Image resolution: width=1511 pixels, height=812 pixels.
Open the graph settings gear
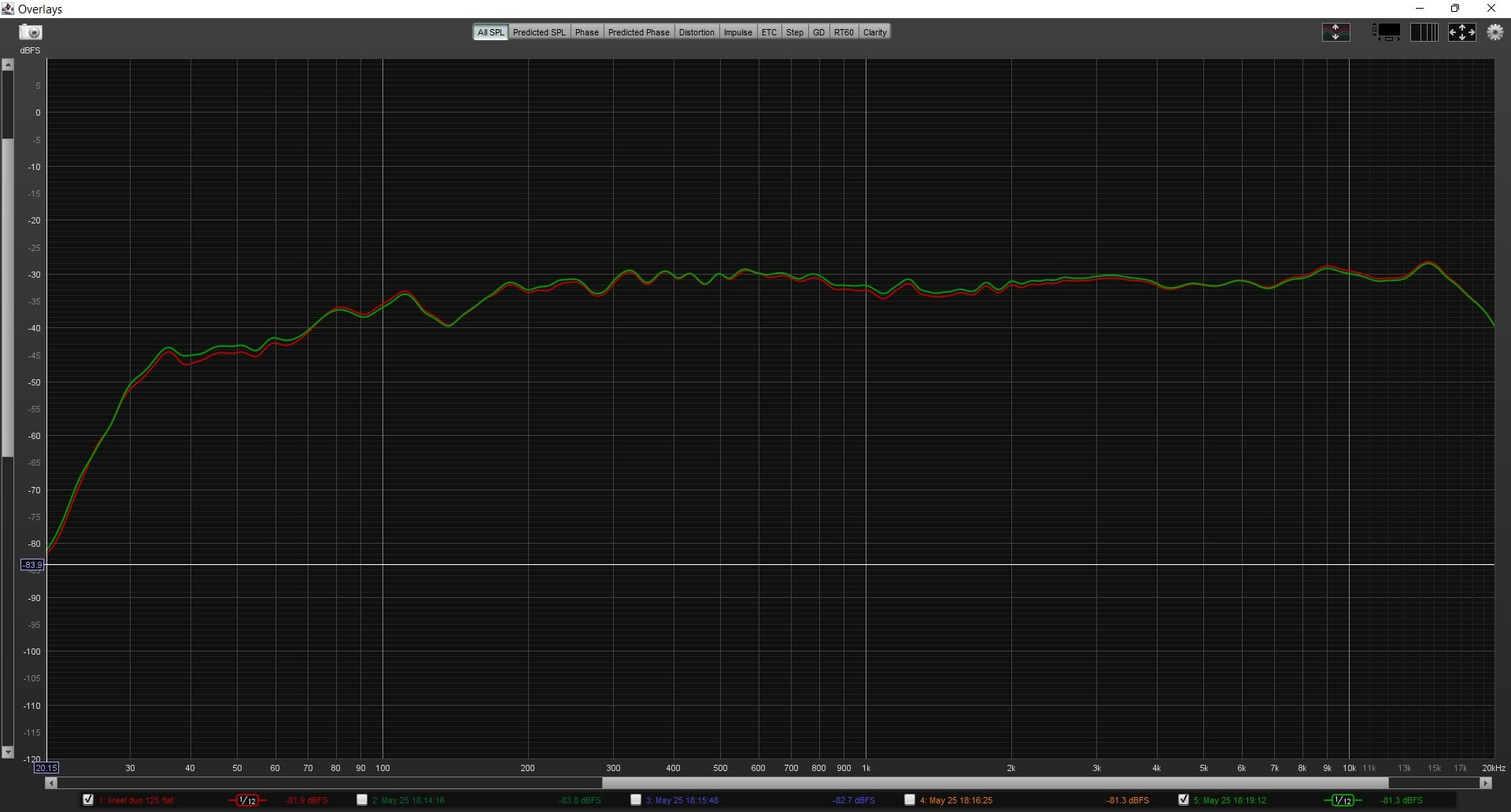(x=1494, y=32)
